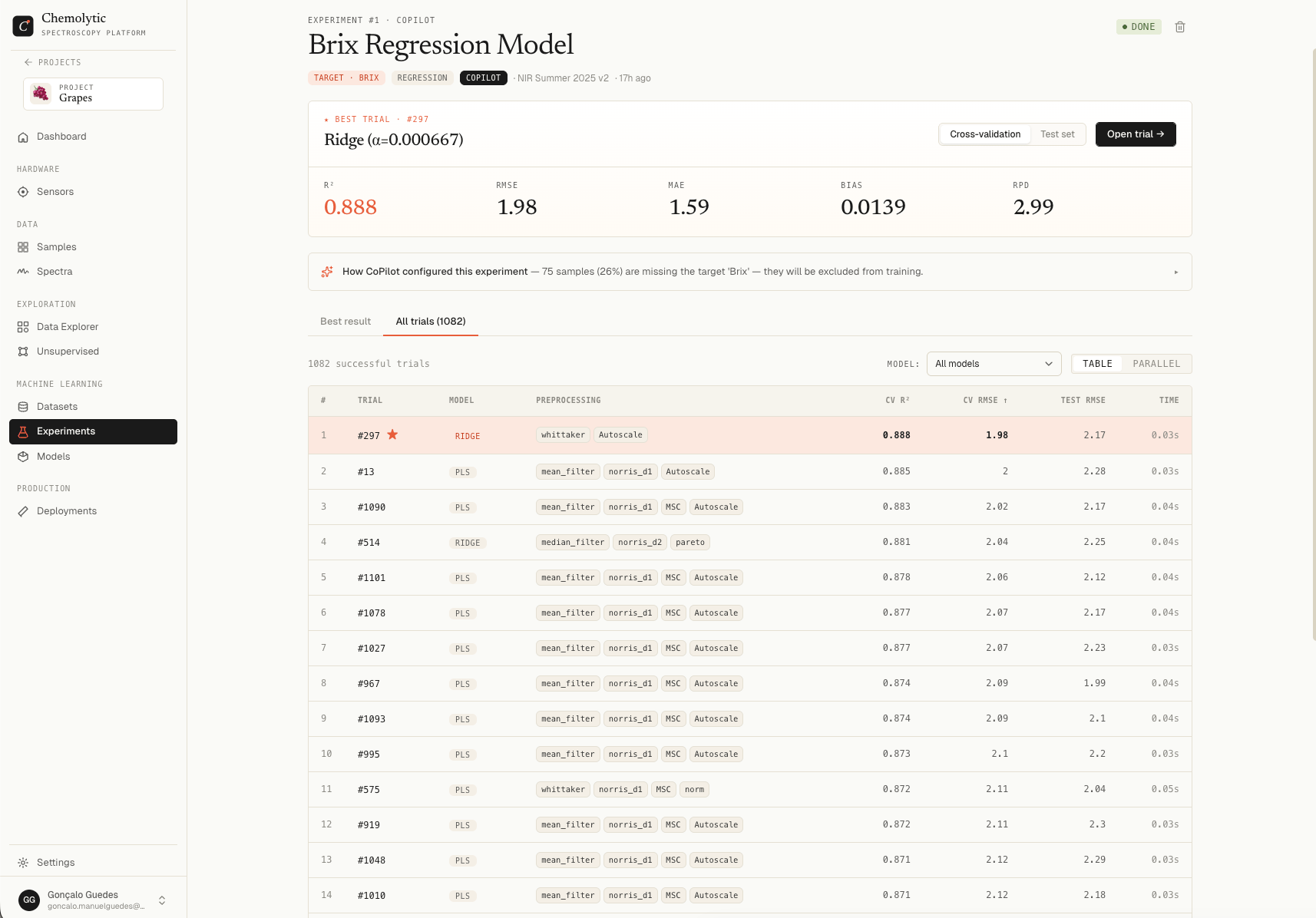Viewport: 1316px width, 918px height.
Task: Click the DONE status badge
Action: [x=1139, y=27]
